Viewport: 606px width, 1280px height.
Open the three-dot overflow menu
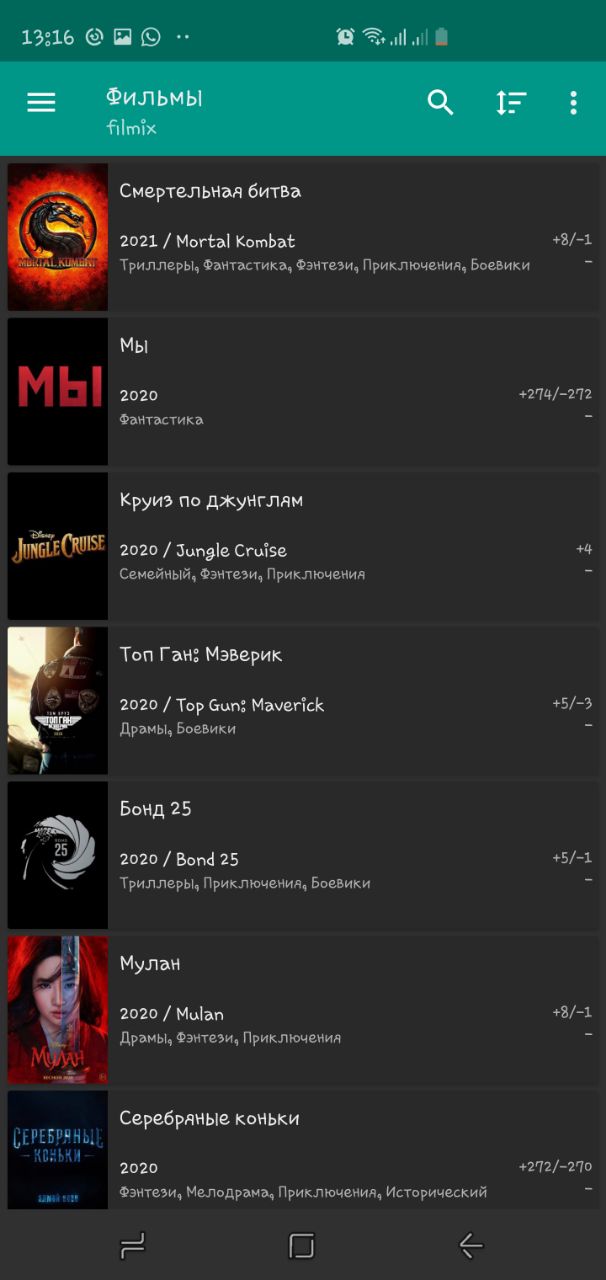pos(573,102)
